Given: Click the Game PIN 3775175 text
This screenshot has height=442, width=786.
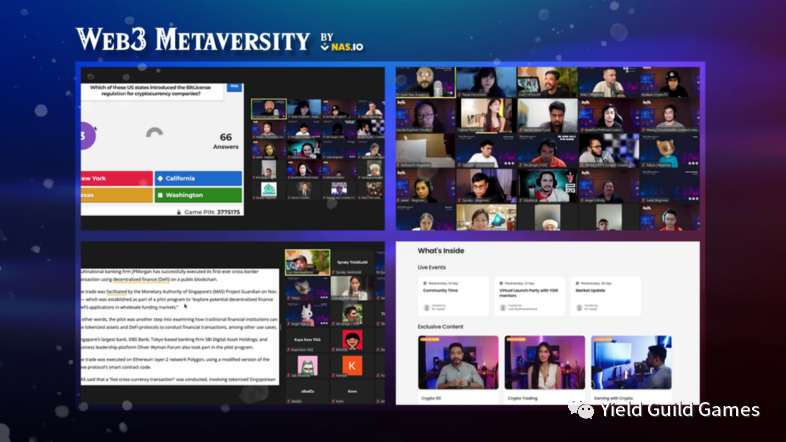Looking at the screenshot, I should coord(212,212).
